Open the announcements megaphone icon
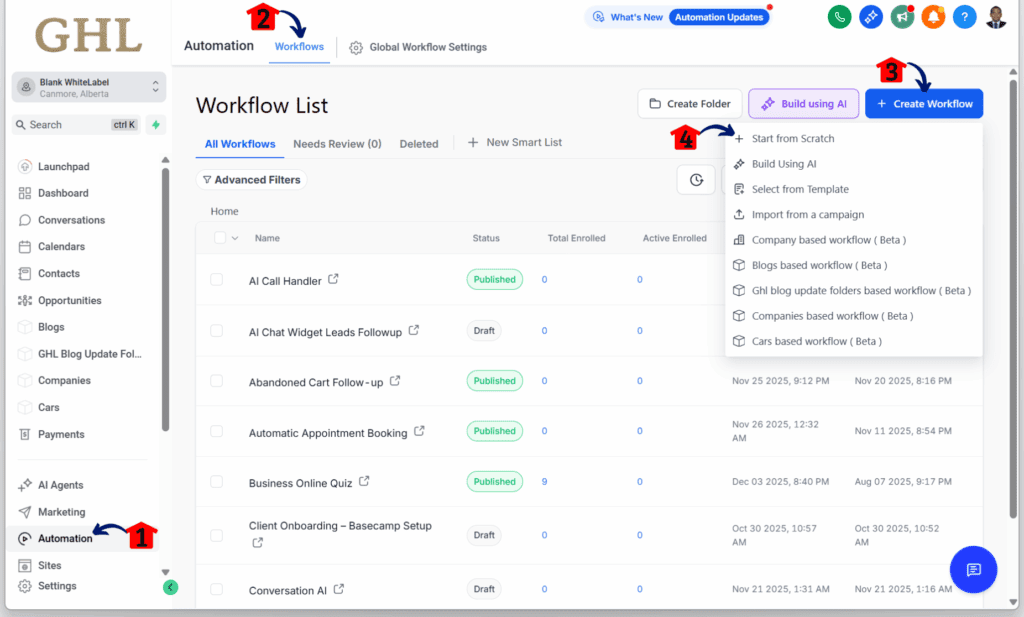Image resolution: width=1024 pixels, height=617 pixels. (902, 17)
